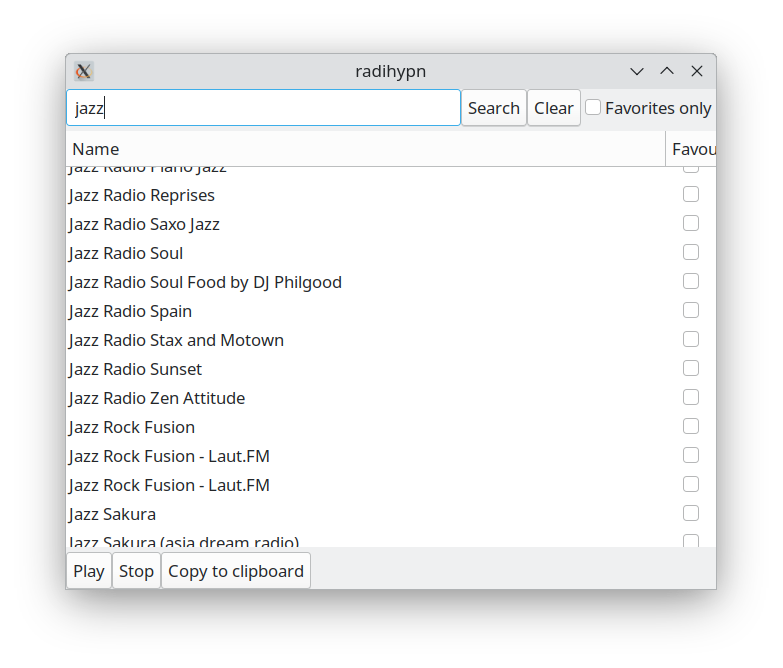783x668 pixels.
Task: Stop the radio playback
Action: [136, 571]
